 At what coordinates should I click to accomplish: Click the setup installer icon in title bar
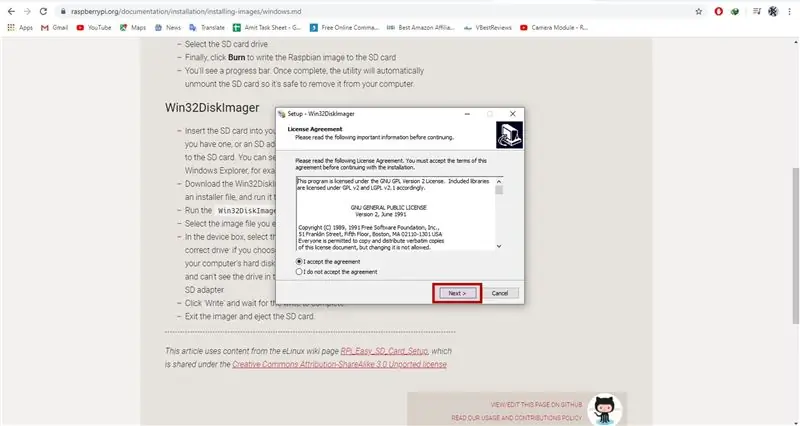coord(282,114)
